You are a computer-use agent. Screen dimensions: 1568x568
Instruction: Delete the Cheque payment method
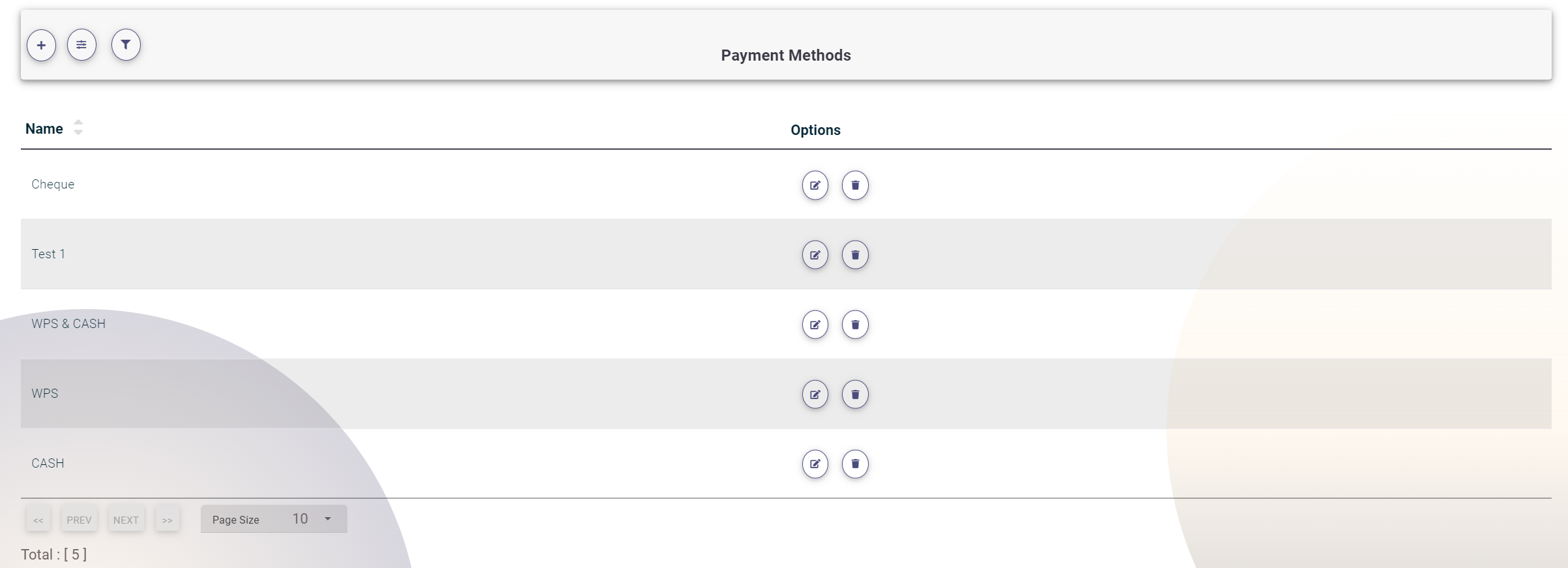[x=855, y=185]
